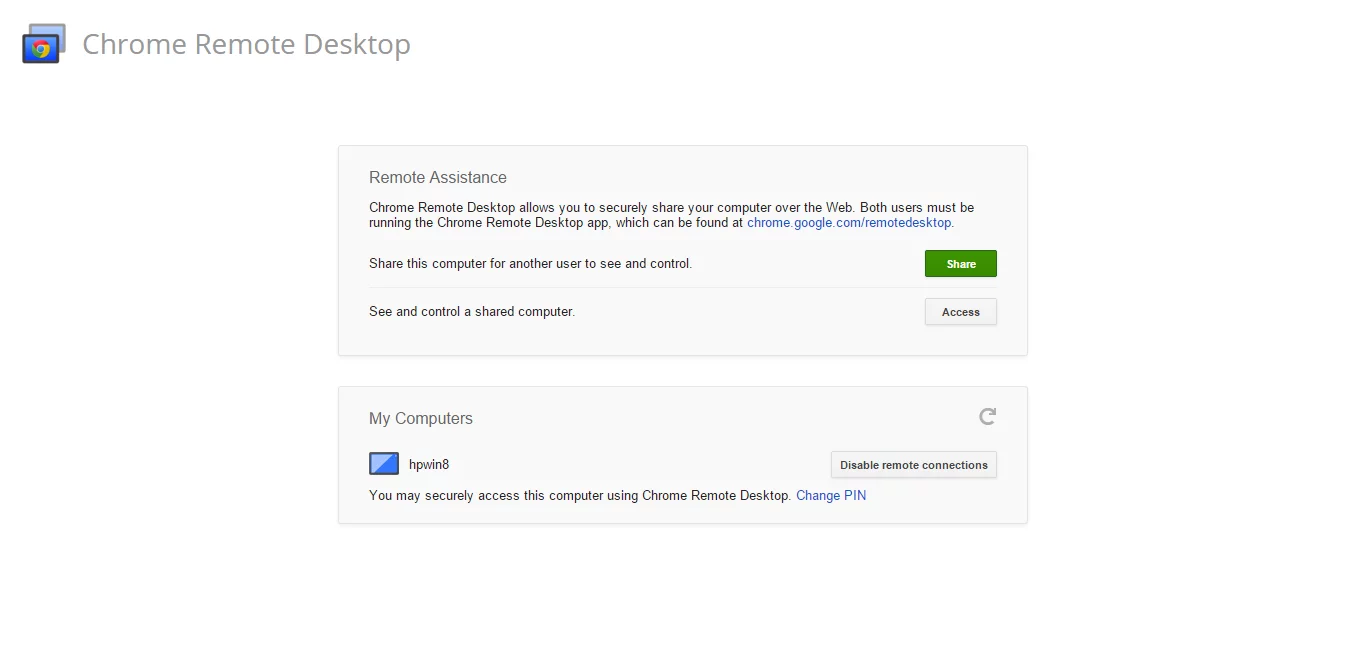Click the Change PIN link
The height and width of the screenshot is (652, 1366).
click(x=831, y=495)
